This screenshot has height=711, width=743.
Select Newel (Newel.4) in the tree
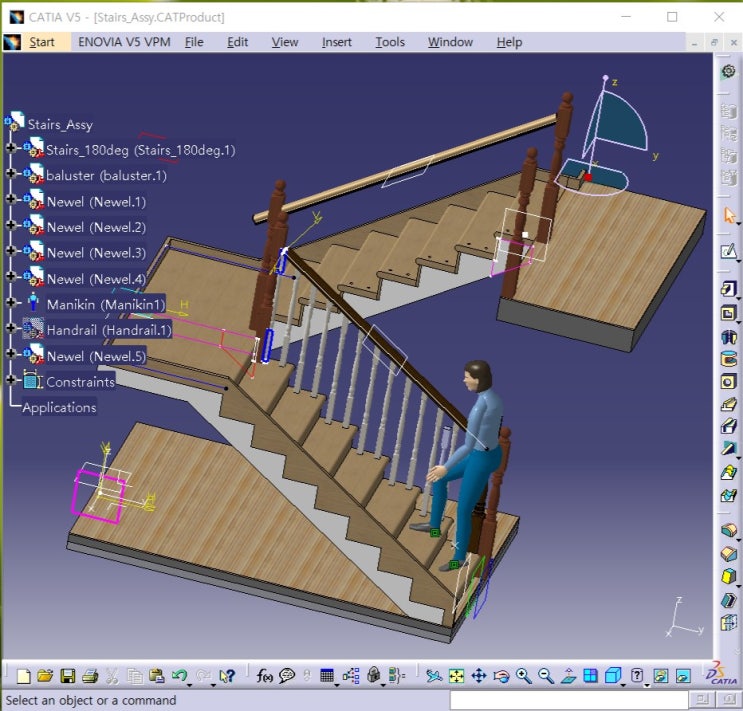pos(96,279)
